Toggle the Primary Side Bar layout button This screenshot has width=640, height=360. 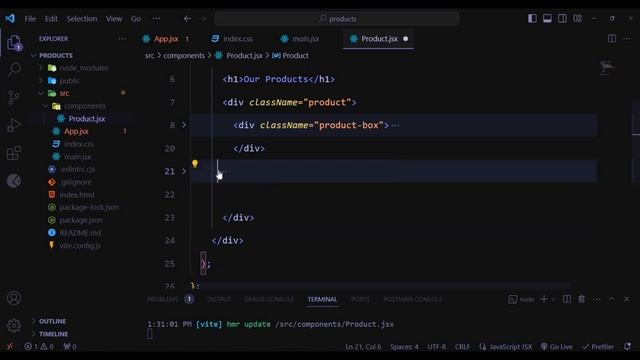[532, 18]
